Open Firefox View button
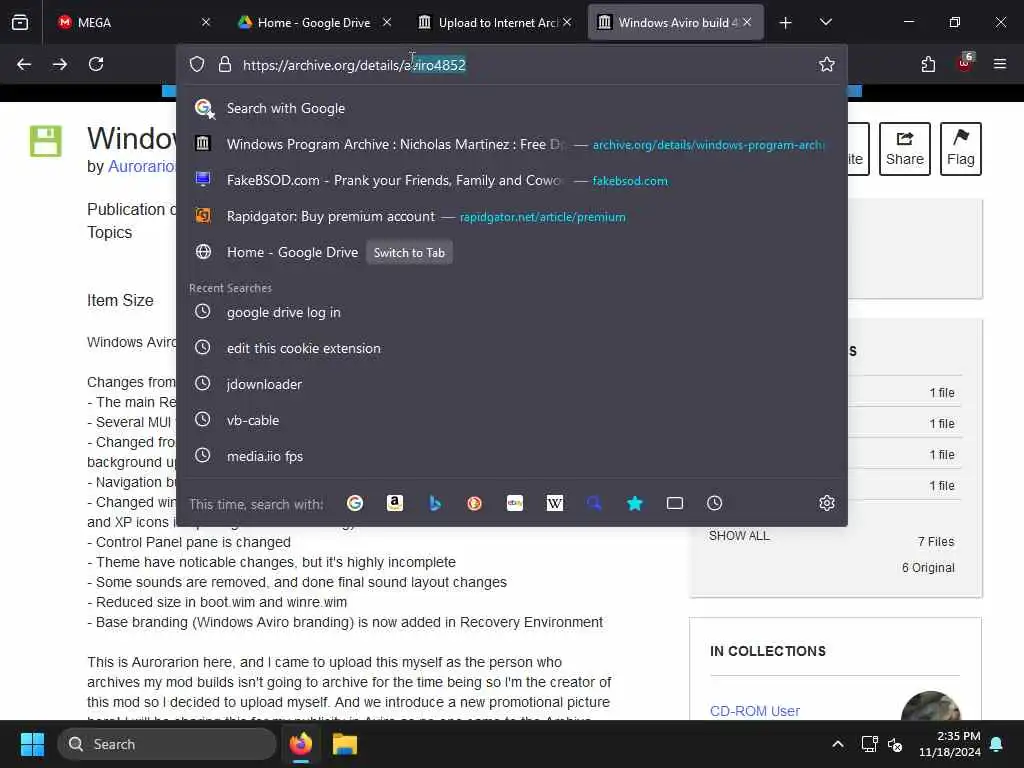The width and height of the screenshot is (1024, 768). pyautogui.click(x=20, y=22)
